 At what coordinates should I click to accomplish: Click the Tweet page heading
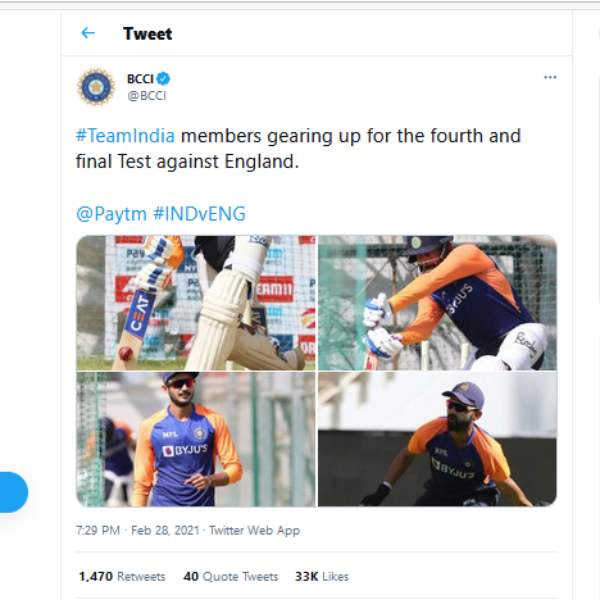click(148, 33)
